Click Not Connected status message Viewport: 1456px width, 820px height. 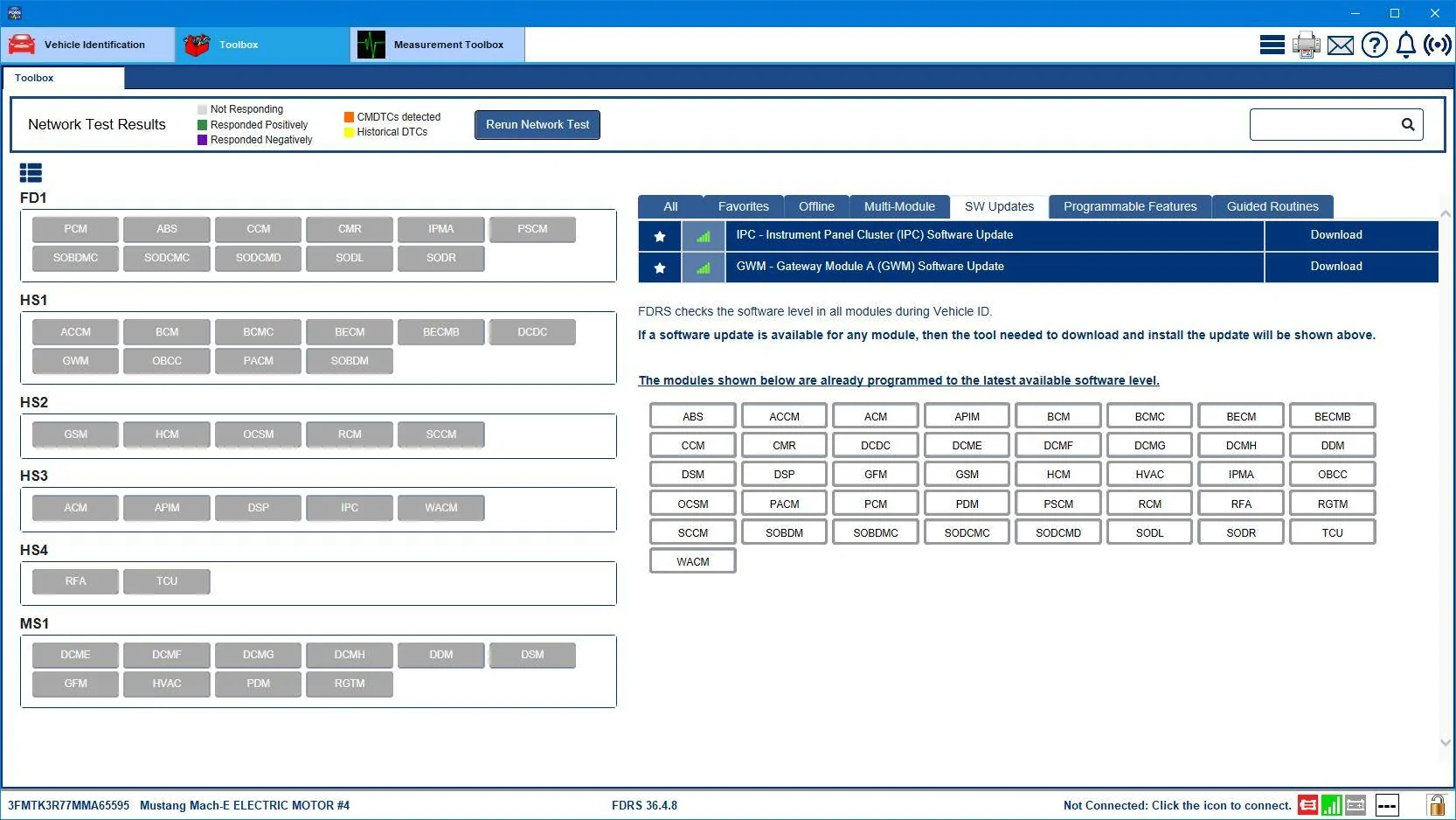(x=1177, y=805)
